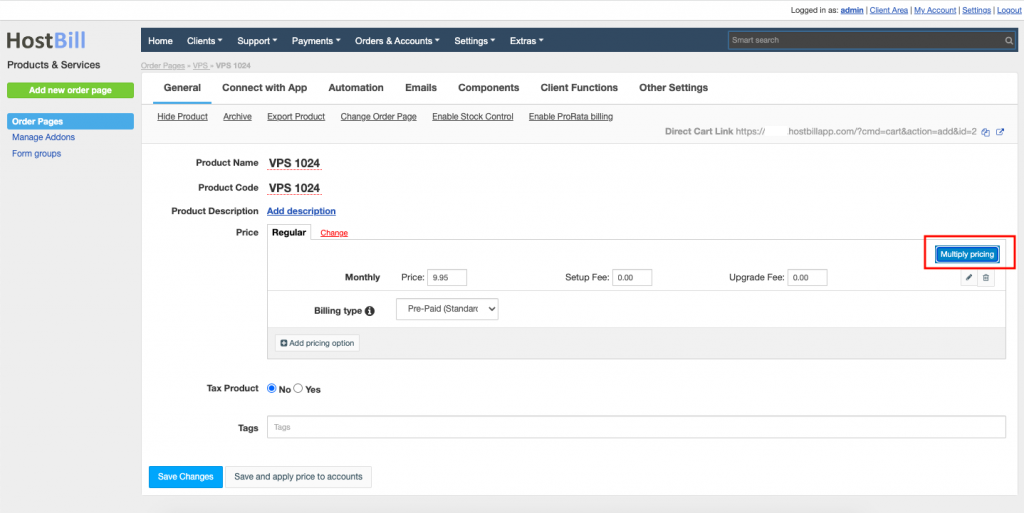Image resolution: width=1024 pixels, height=513 pixels.
Task: Click the Logout link
Action: (x=1008, y=10)
